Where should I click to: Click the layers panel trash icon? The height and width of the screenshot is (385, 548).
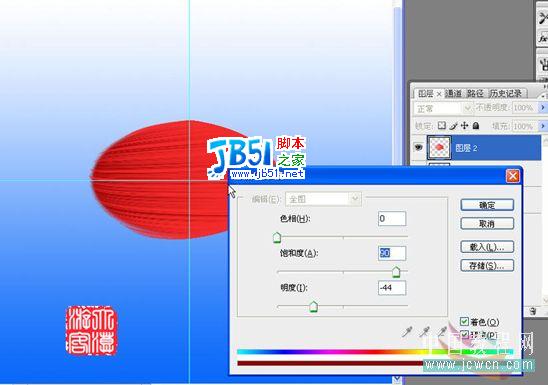532,311
